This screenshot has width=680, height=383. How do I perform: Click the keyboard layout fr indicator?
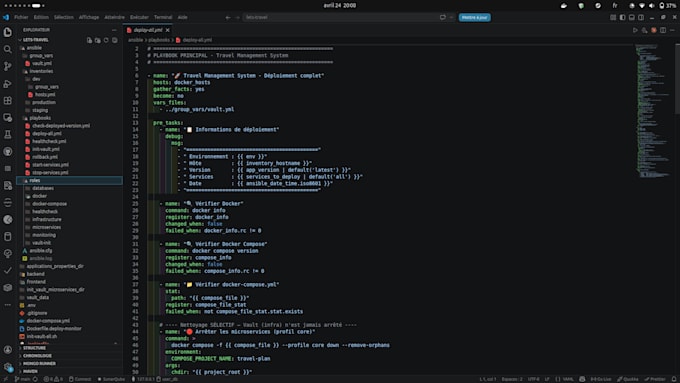(x=615, y=6)
